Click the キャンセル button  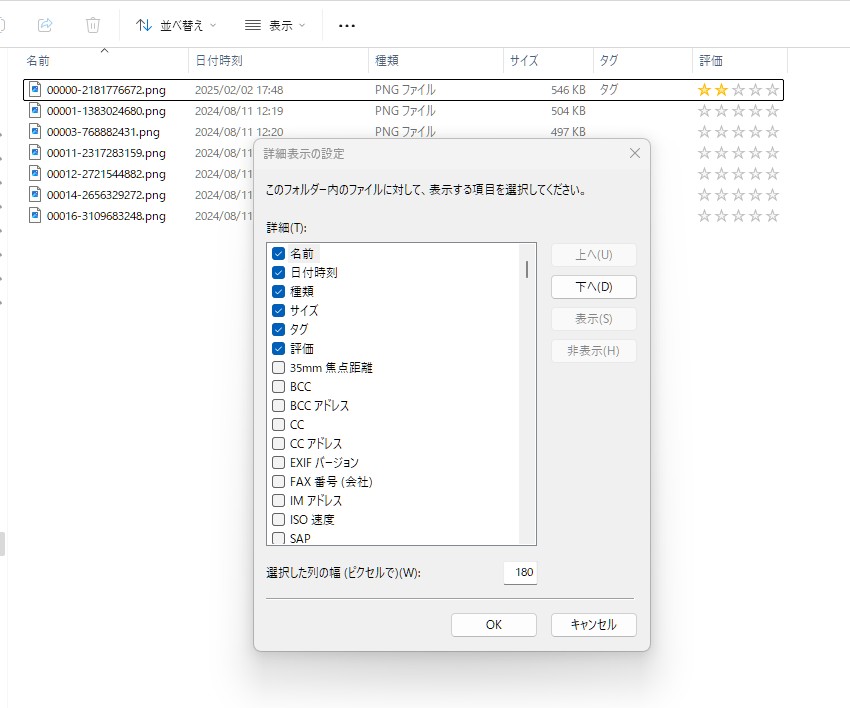[594, 625]
